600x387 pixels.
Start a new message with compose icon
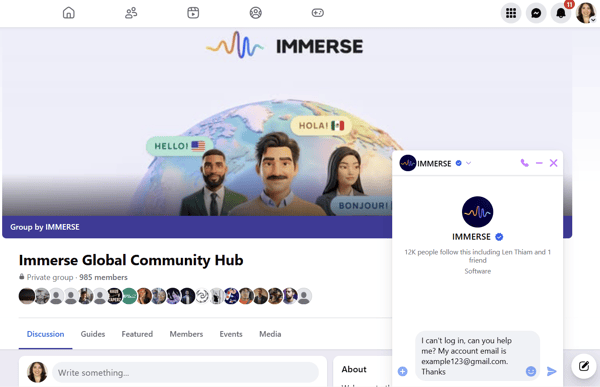pos(584,366)
